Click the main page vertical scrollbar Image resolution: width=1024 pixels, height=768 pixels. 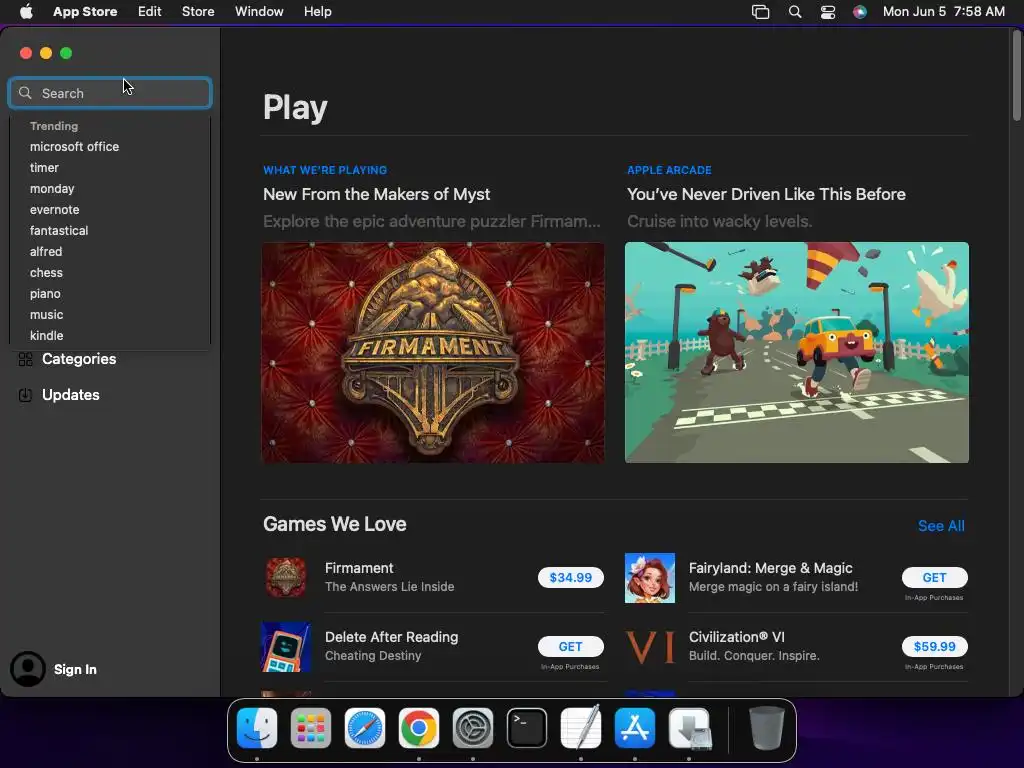point(1016,75)
